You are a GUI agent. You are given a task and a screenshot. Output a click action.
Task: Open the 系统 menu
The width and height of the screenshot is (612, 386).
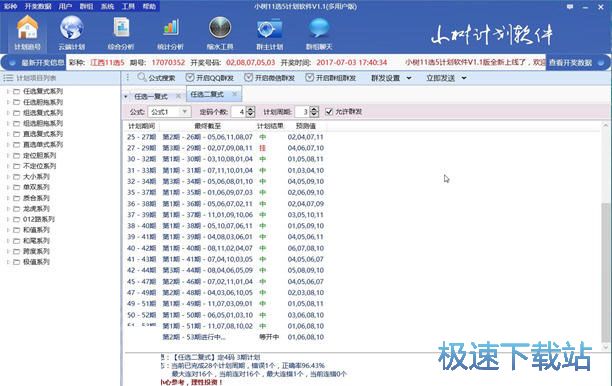click(107, 6)
